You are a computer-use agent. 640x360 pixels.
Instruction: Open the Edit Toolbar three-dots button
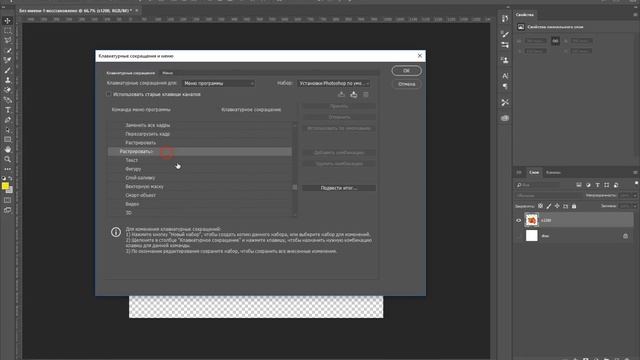(7, 169)
